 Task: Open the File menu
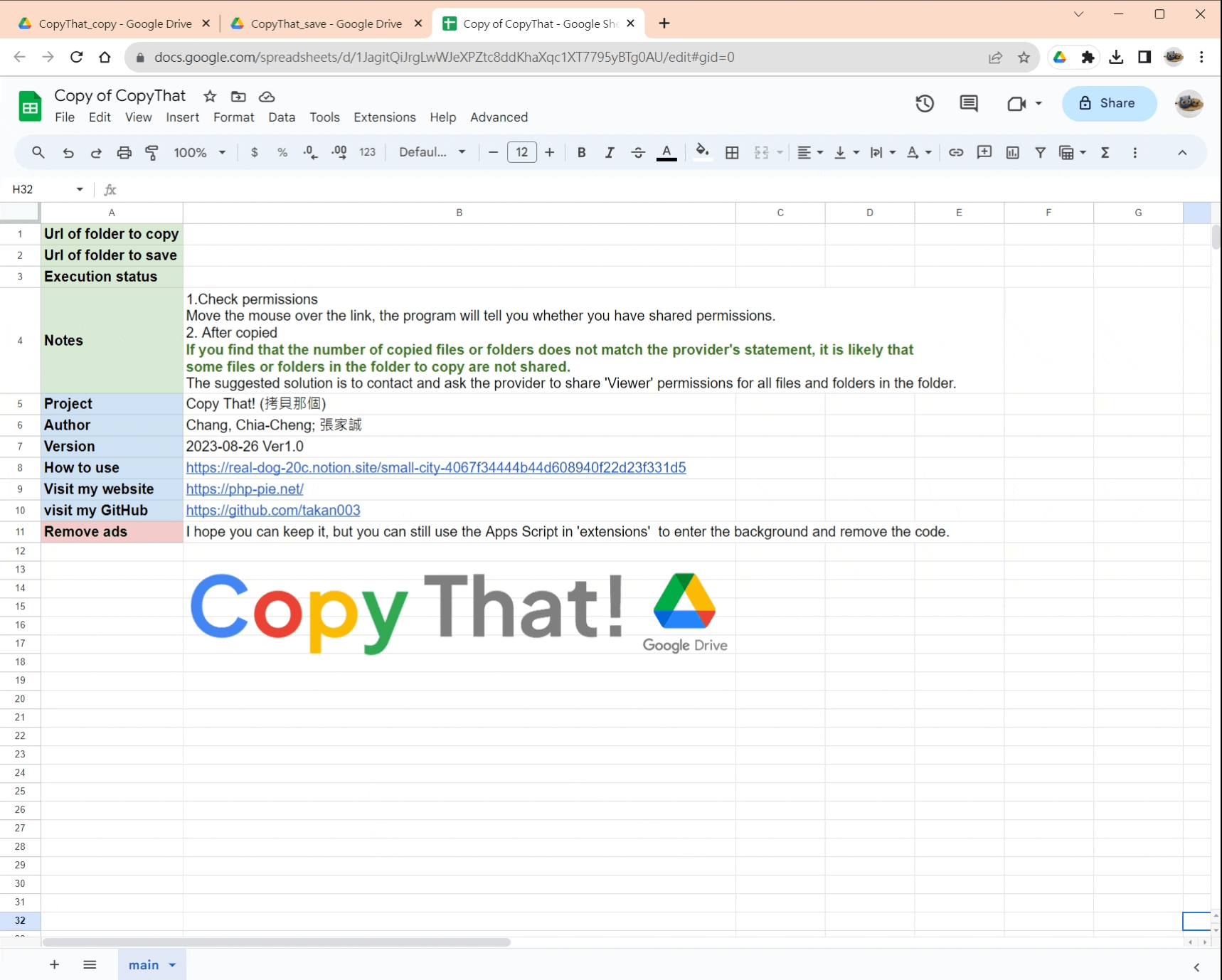65,117
